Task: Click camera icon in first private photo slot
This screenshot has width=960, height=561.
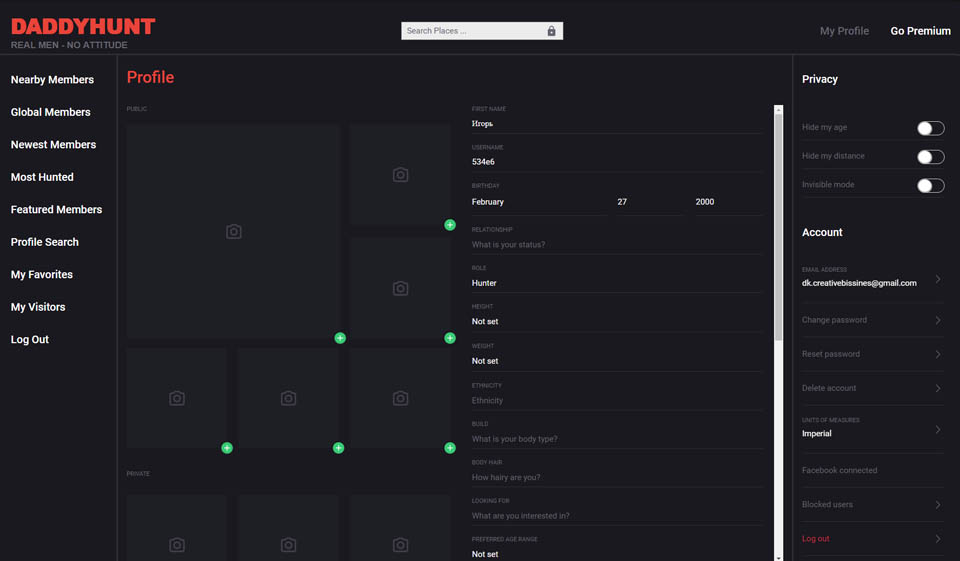Action: tap(177, 545)
